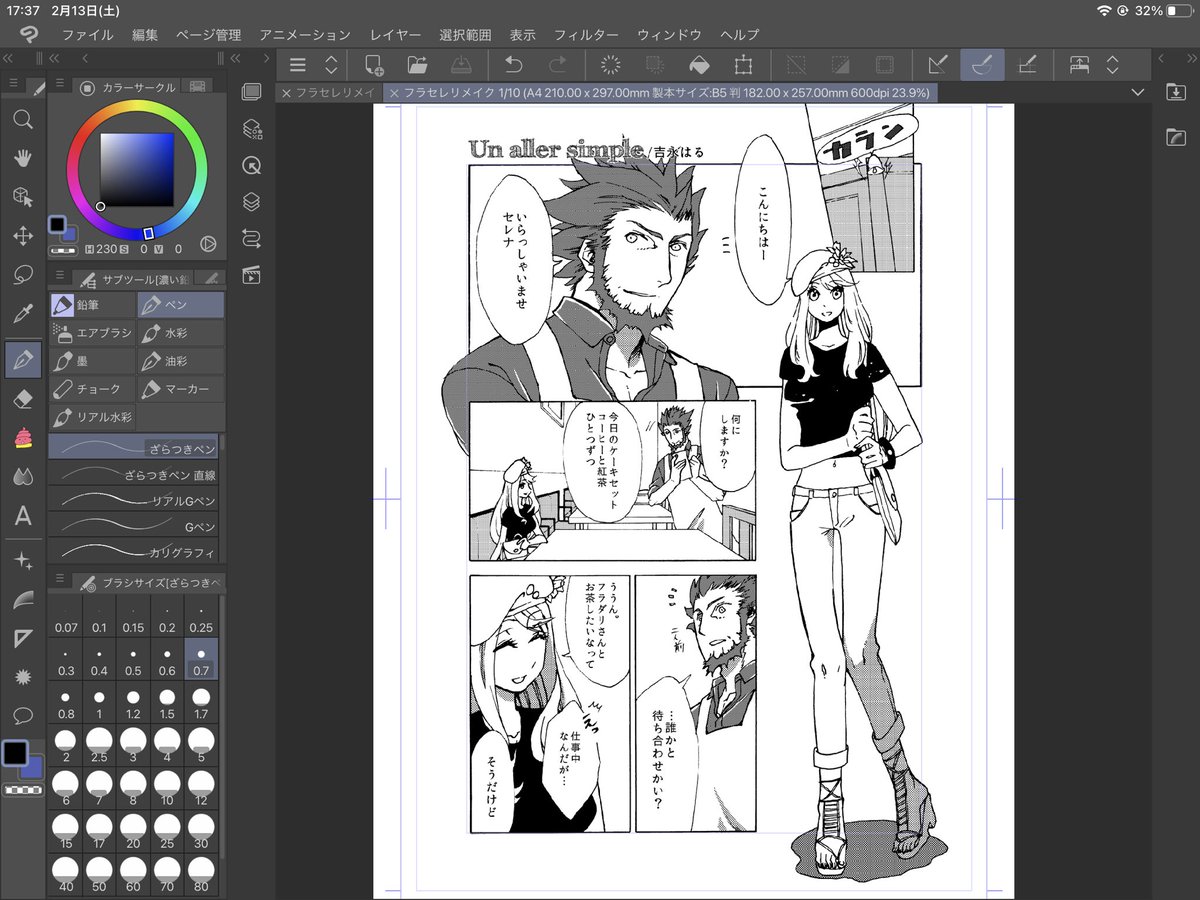
Task: Select the Balloon tool
Action: point(23,715)
